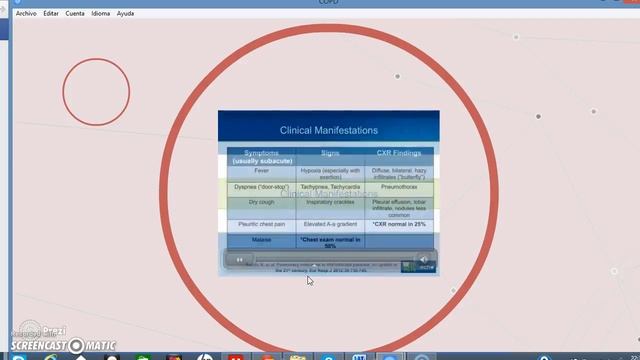Click the 'Inspiratory crackles' cell
The height and width of the screenshot is (360, 640).
pyautogui.click(x=330, y=208)
